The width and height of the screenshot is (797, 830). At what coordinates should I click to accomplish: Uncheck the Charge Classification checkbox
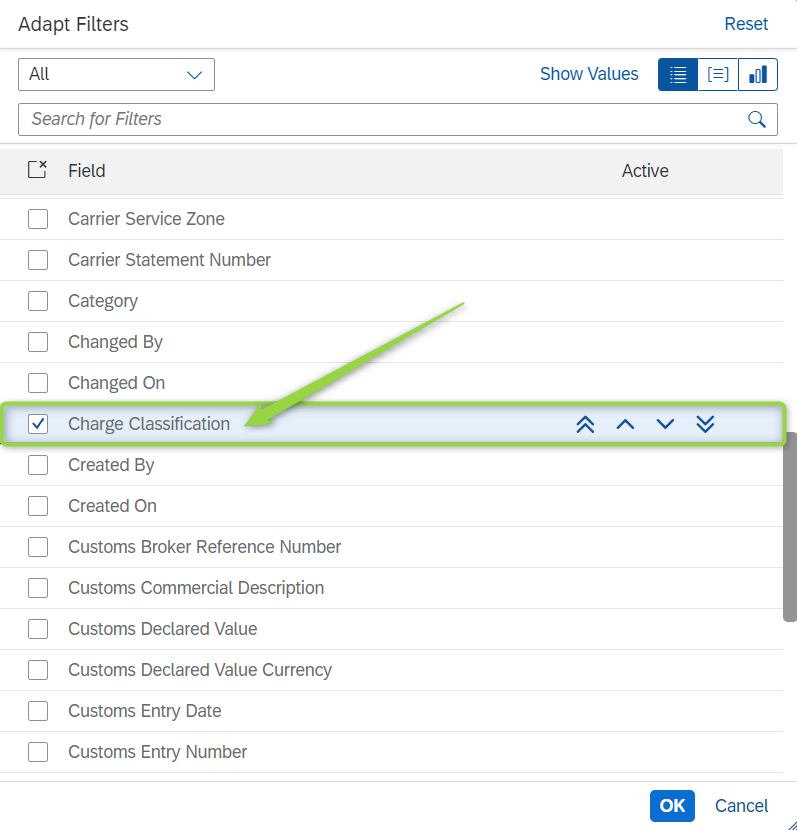click(37, 423)
